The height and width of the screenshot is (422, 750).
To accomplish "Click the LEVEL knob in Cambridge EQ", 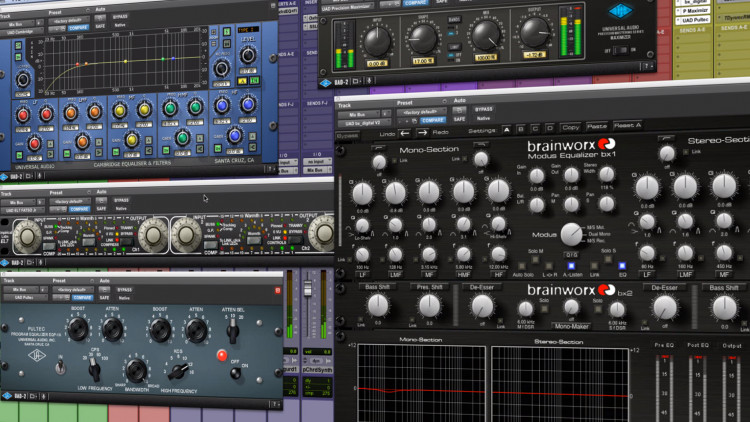I will coord(247,56).
